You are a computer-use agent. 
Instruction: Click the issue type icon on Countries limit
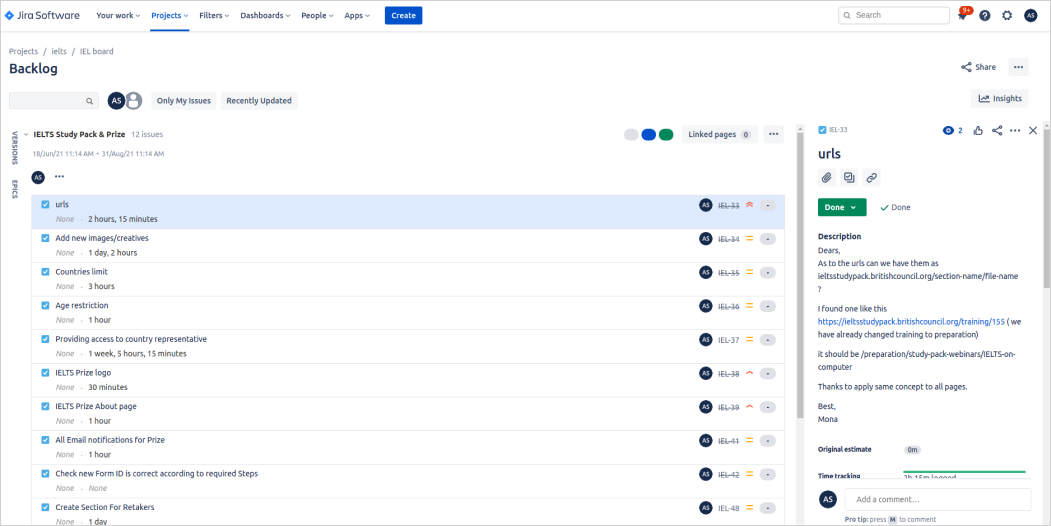pyautogui.click(x=46, y=271)
